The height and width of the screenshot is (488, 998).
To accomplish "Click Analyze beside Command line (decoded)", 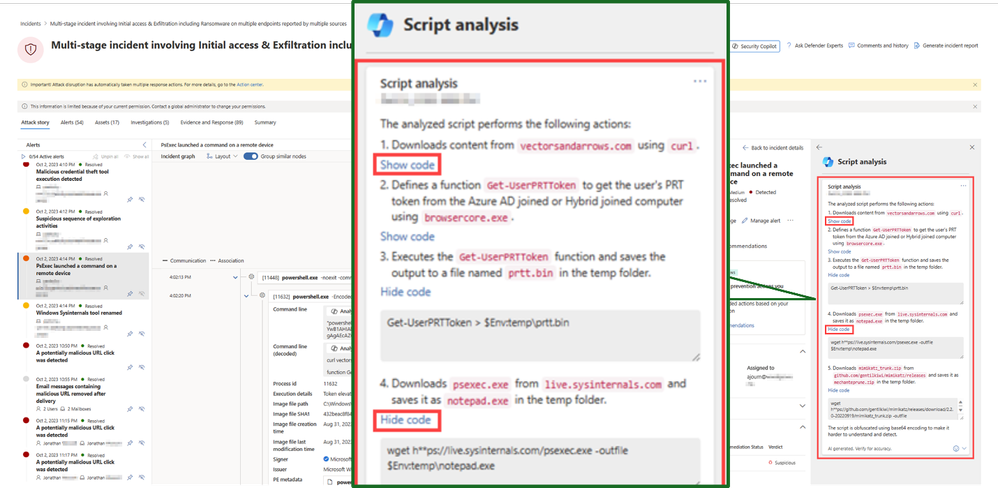I will [x=337, y=349].
